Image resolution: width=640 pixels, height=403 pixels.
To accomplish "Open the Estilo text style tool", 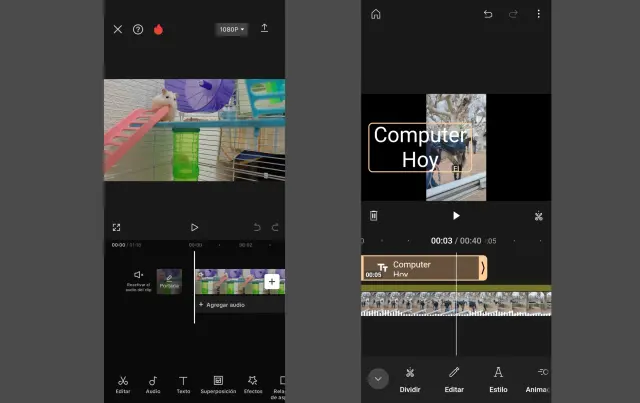I will pyautogui.click(x=498, y=379).
